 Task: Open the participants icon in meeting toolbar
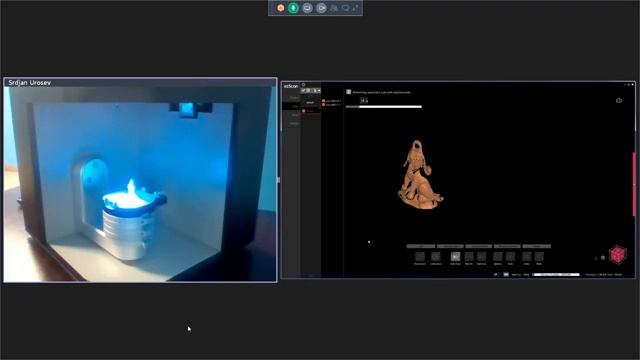point(334,8)
